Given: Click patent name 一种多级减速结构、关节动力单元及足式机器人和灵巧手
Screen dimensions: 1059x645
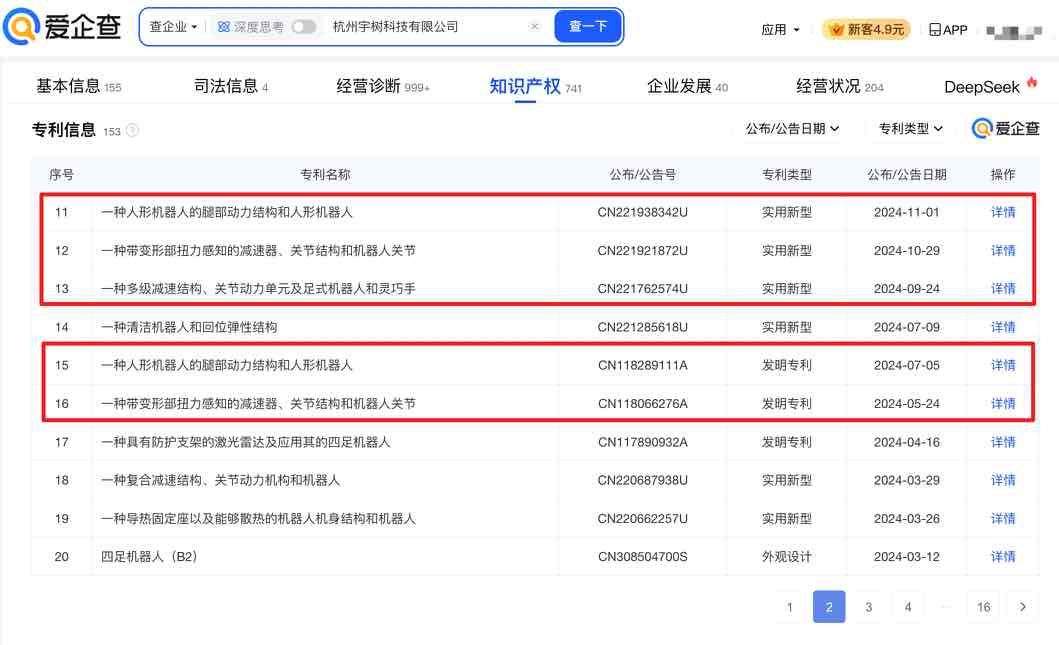Looking at the screenshot, I should coord(258,288).
